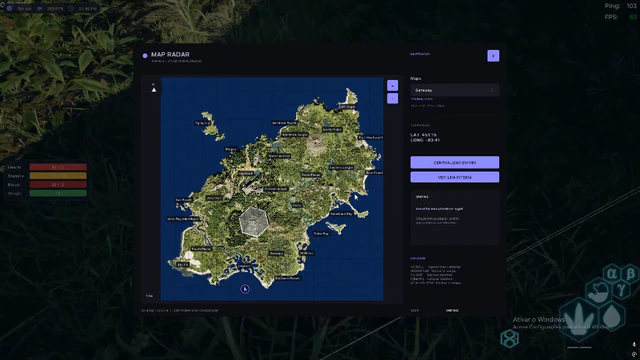Click the dinosaur footprint hexagon icon
Image resolution: width=640 pixels, height=360 pixels.
579,319
